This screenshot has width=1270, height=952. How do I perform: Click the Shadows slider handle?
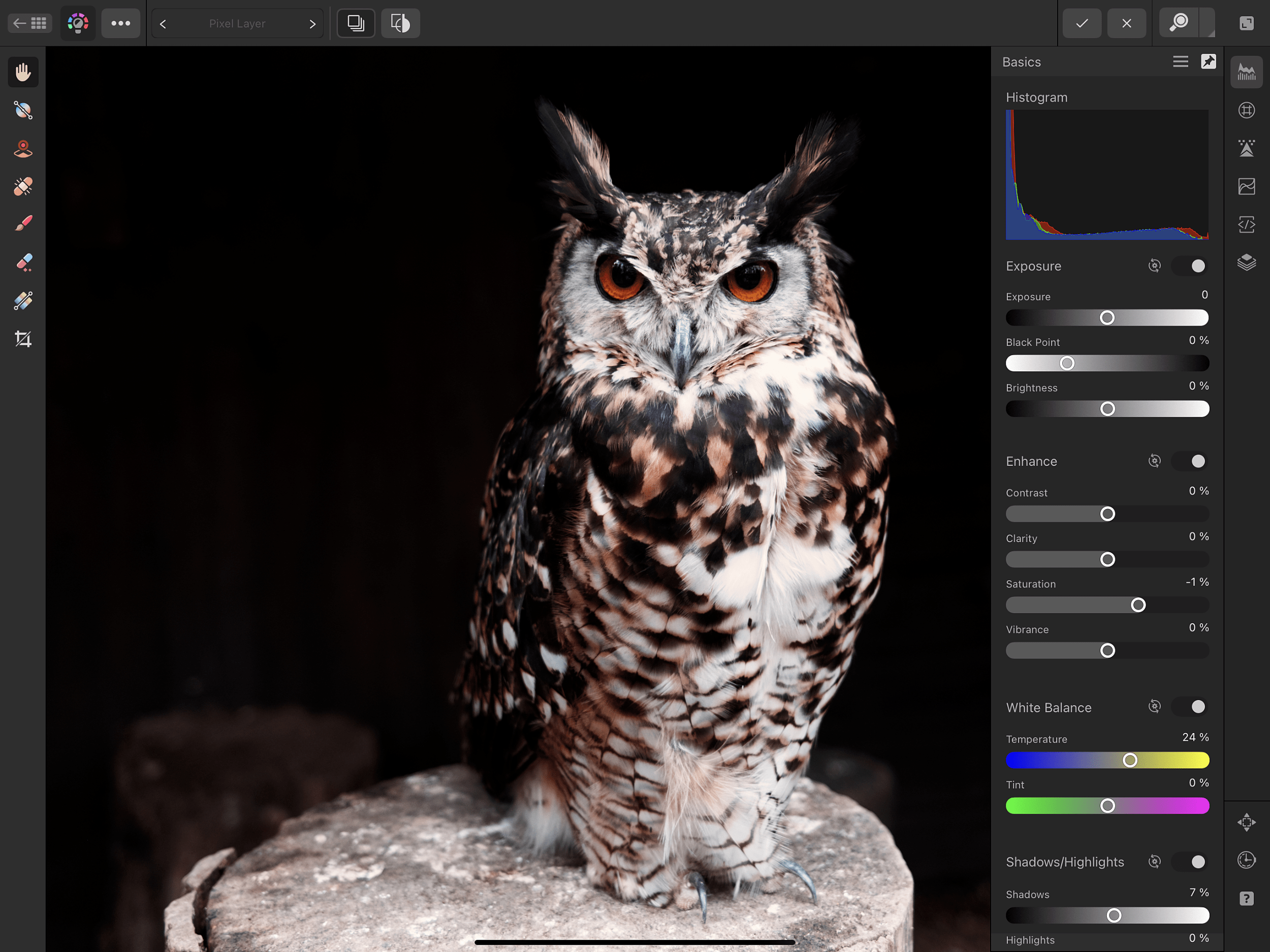[1114, 915]
